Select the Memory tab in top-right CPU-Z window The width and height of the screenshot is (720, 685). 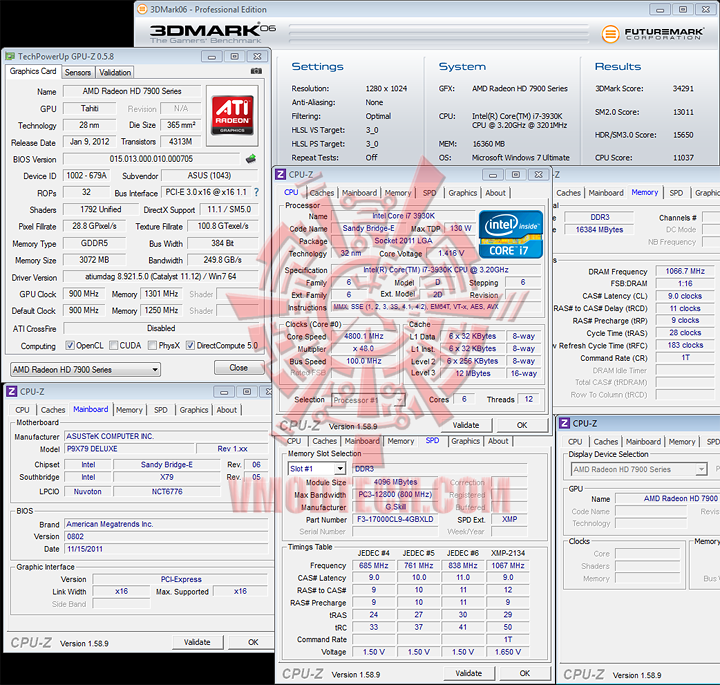click(x=645, y=192)
